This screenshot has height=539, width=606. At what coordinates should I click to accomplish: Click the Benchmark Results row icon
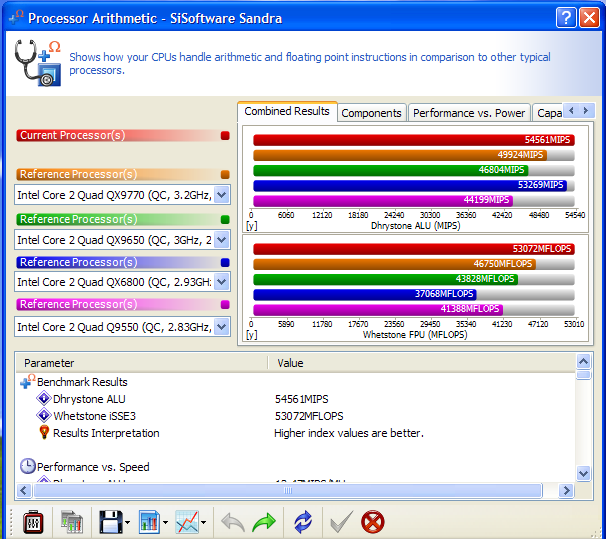pos(27,381)
